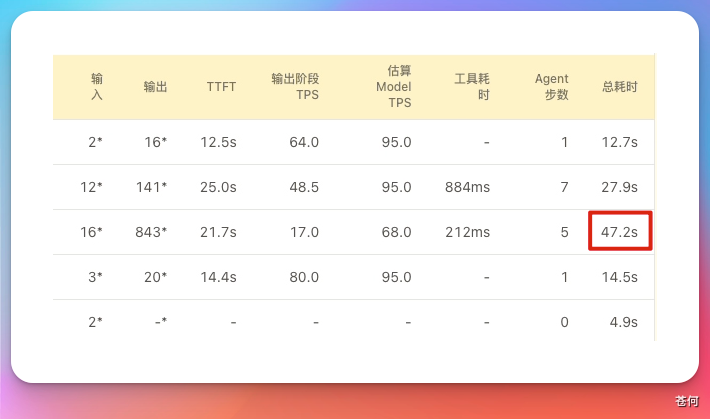Select the total time cell 14.5s

coord(619,277)
